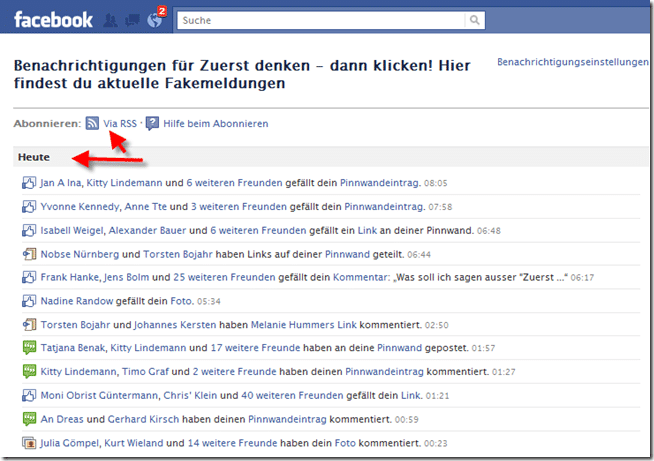Click the RSS feed icon

pos(92,123)
